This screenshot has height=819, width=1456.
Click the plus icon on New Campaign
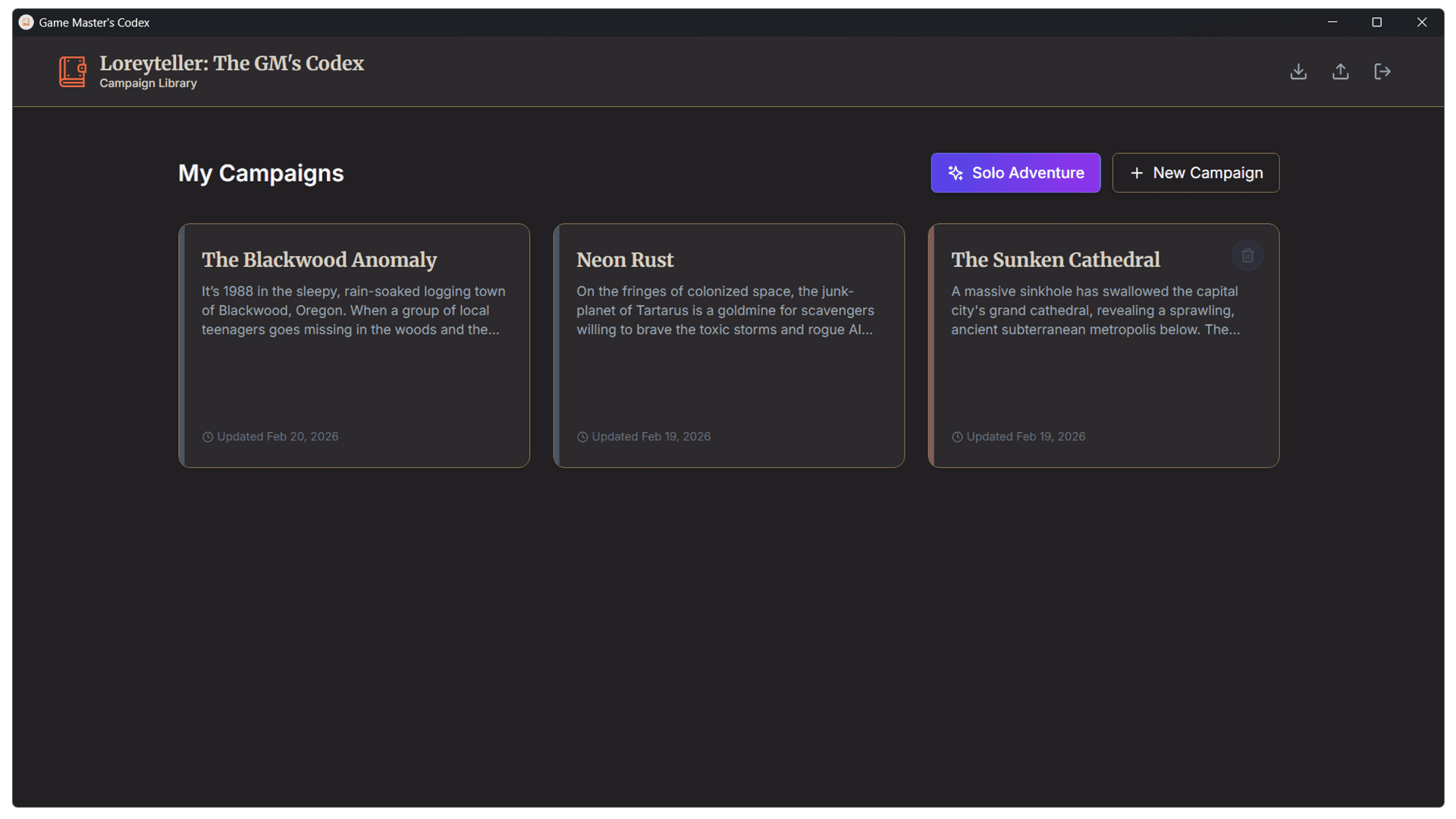click(x=1137, y=173)
